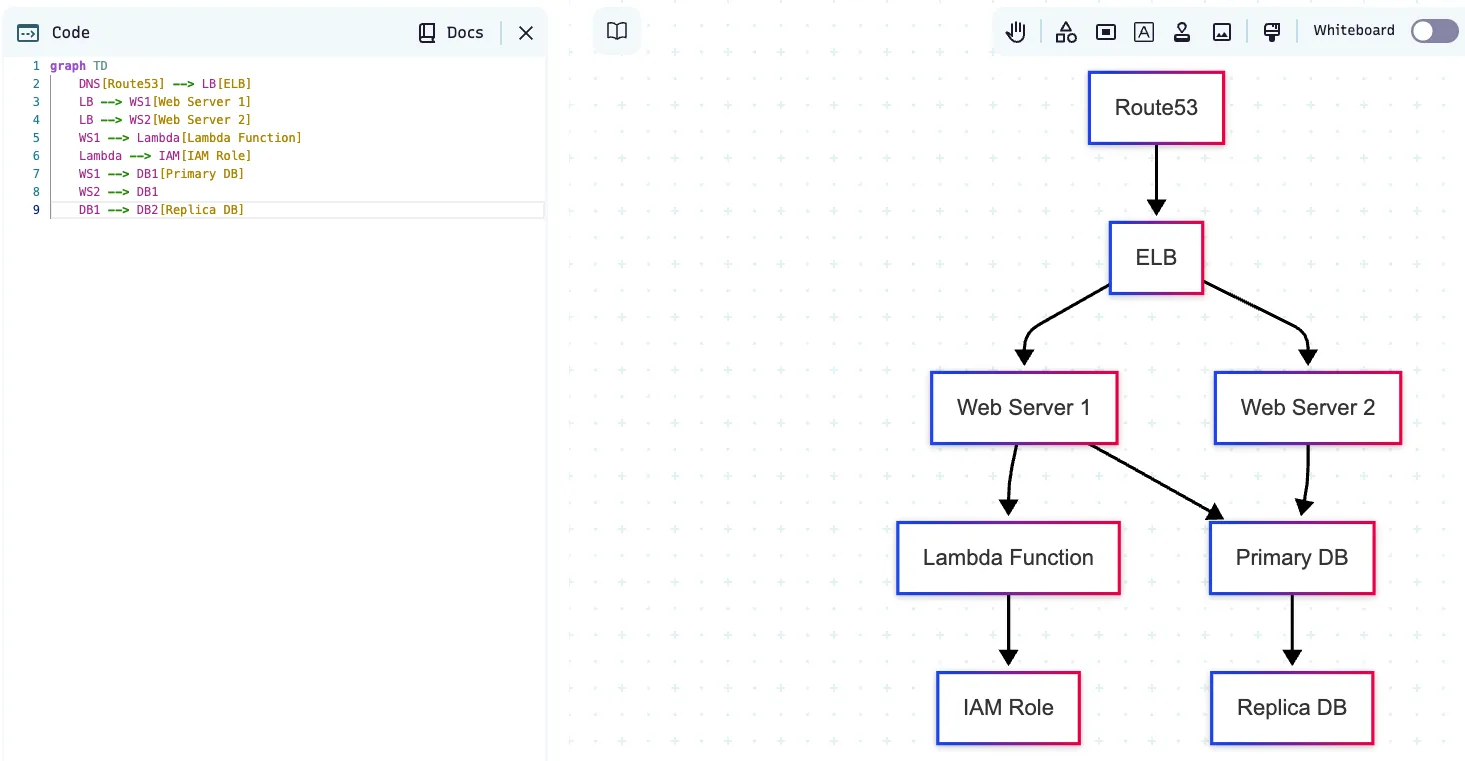The image size is (1465, 761).
Task: Select the rectangle container tool
Action: (x=1105, y=32)
